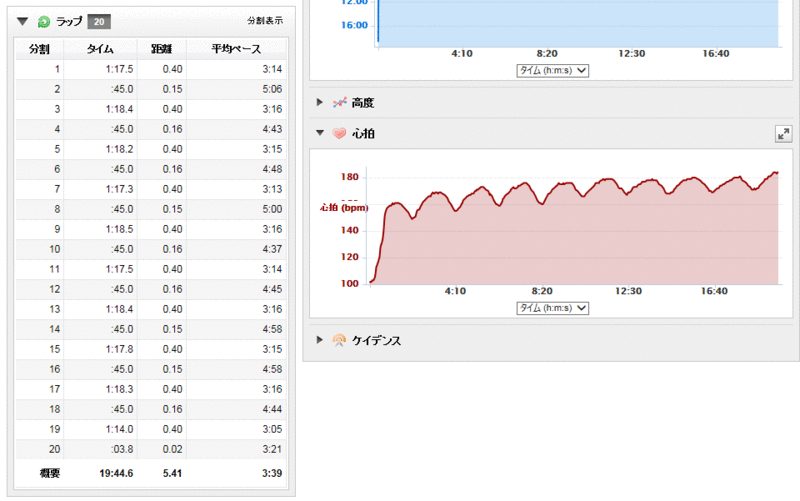Click the 平均ペース column header

coord(236,48)
